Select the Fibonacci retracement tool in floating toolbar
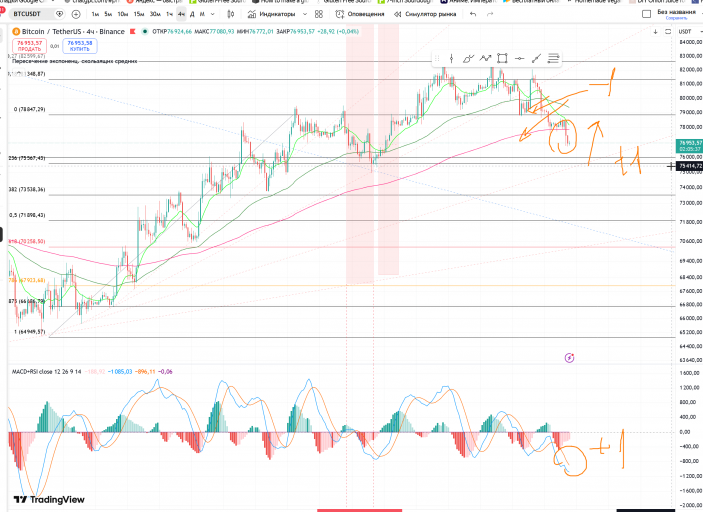703x512 pixels. point(553,58)
